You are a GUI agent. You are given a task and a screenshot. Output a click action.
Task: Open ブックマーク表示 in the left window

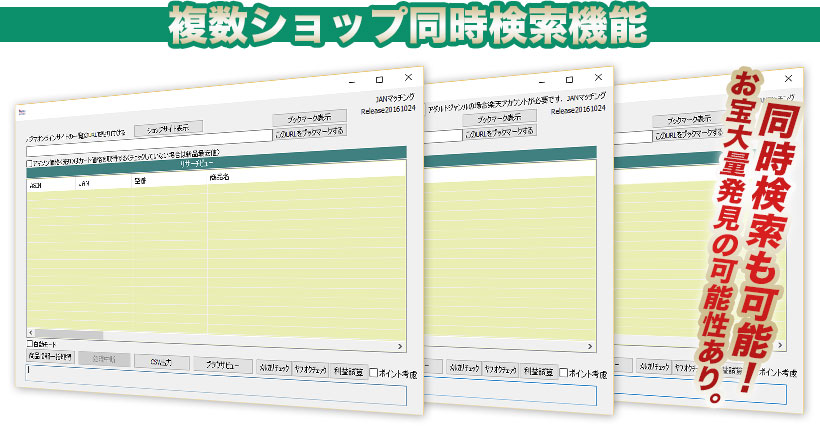pos(309,117)
